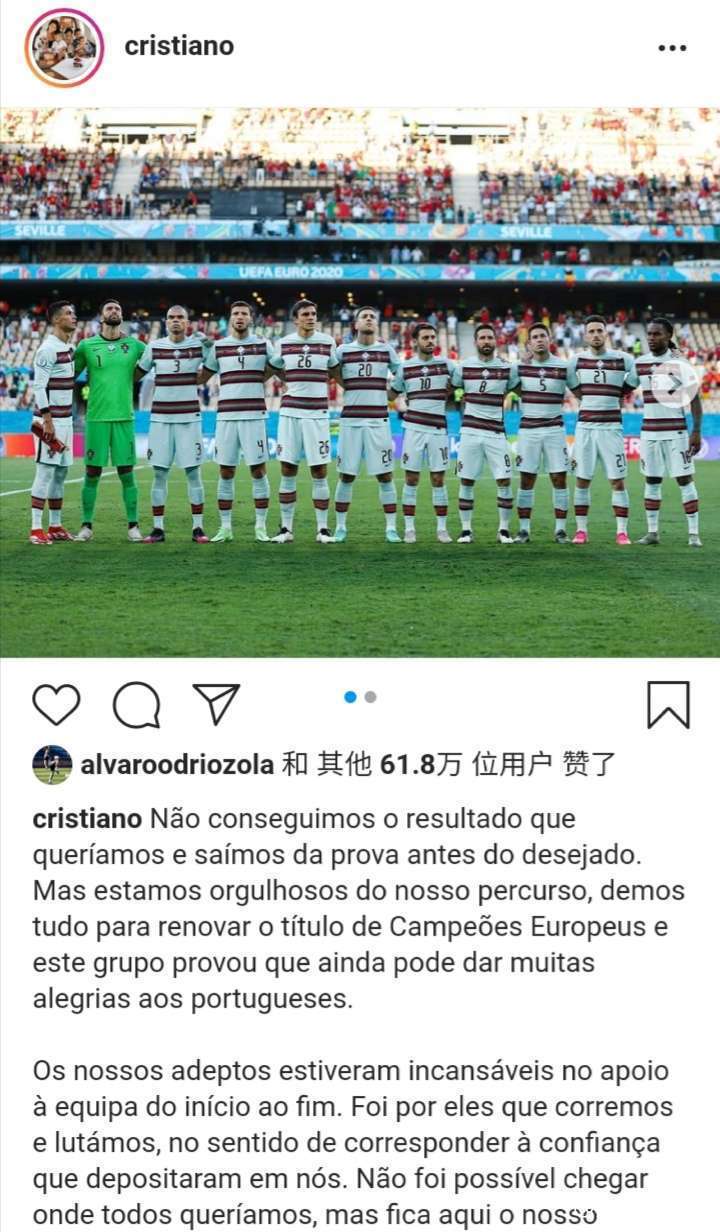Image resolution: width=720 pixels, height=1232 pixels.
Task: Open alvaroodriozola's small avatar
Action: pos(52,765)
